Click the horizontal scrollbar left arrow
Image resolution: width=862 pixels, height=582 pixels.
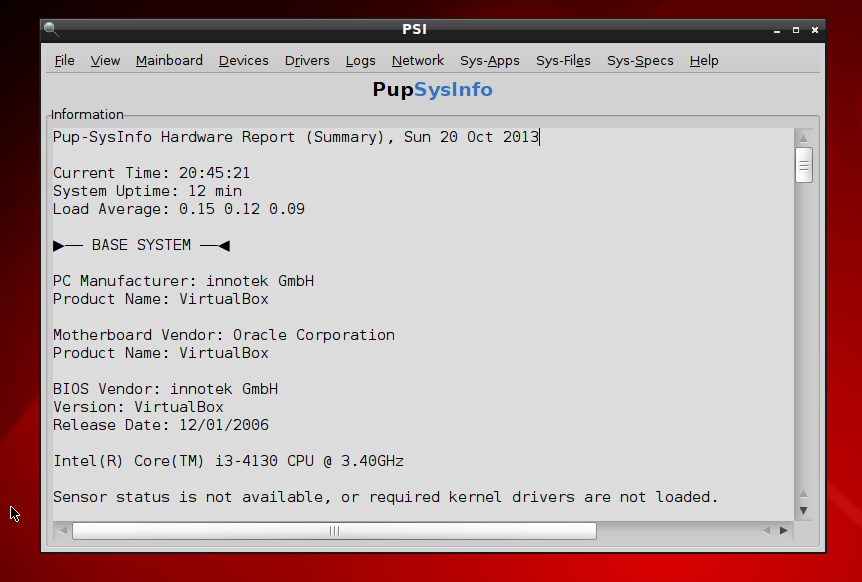(63, 530)
